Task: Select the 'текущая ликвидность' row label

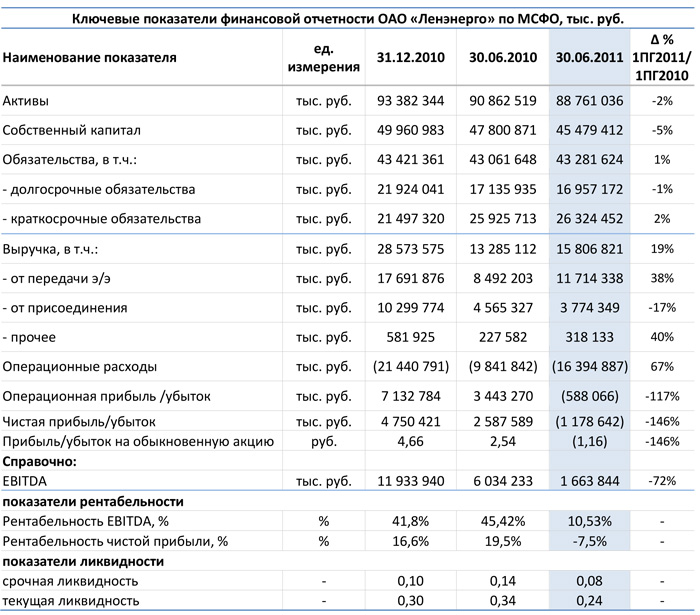Action: click(71, 600)
